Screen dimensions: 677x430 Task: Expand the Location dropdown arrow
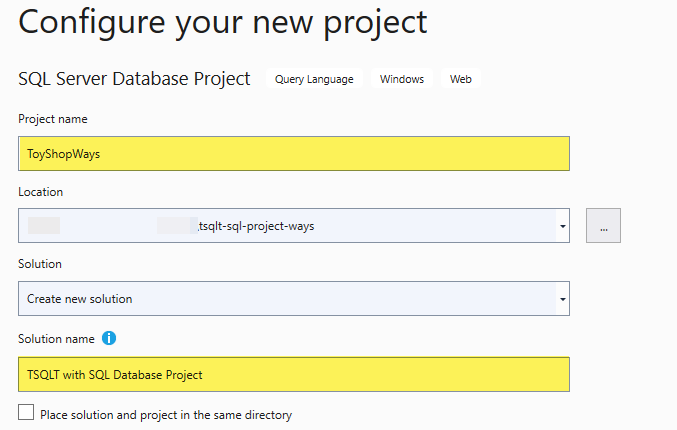pyautogui.click(x=564, y=226)
